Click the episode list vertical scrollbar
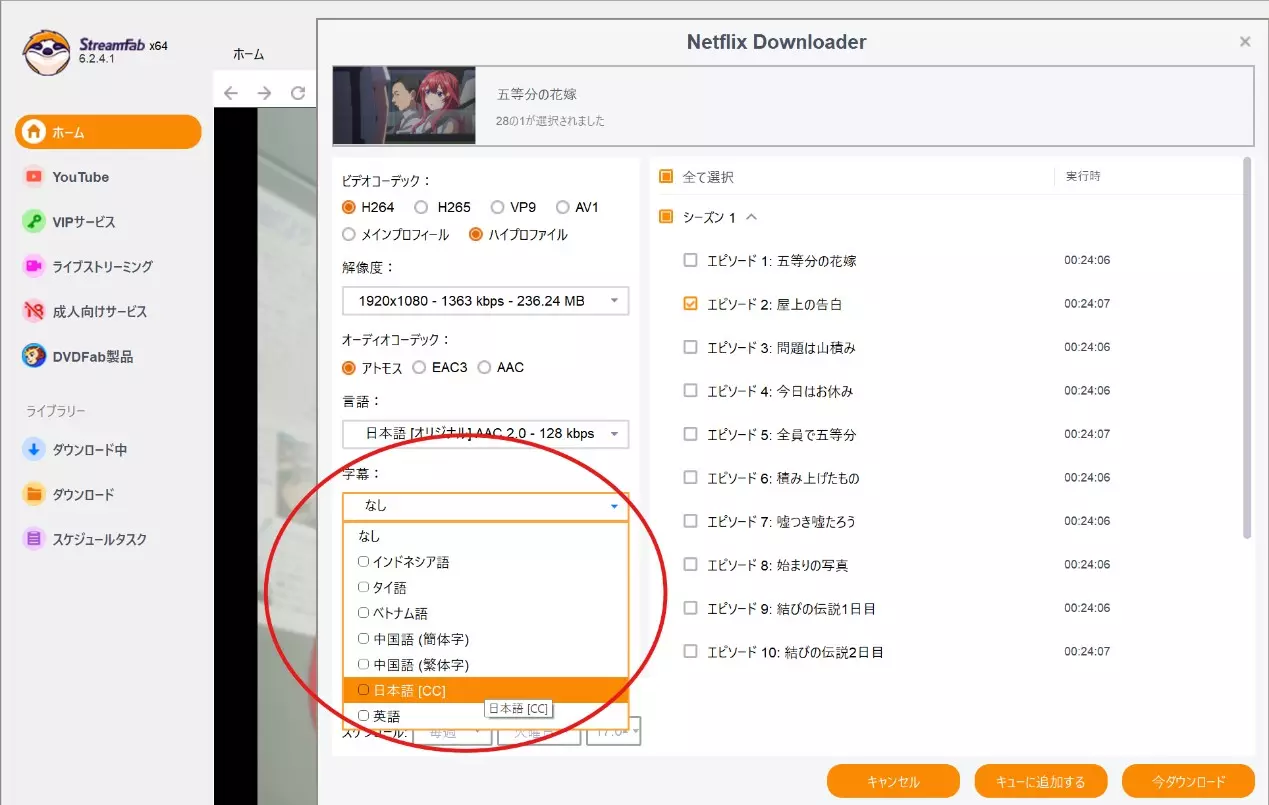 coord(1247,348)
